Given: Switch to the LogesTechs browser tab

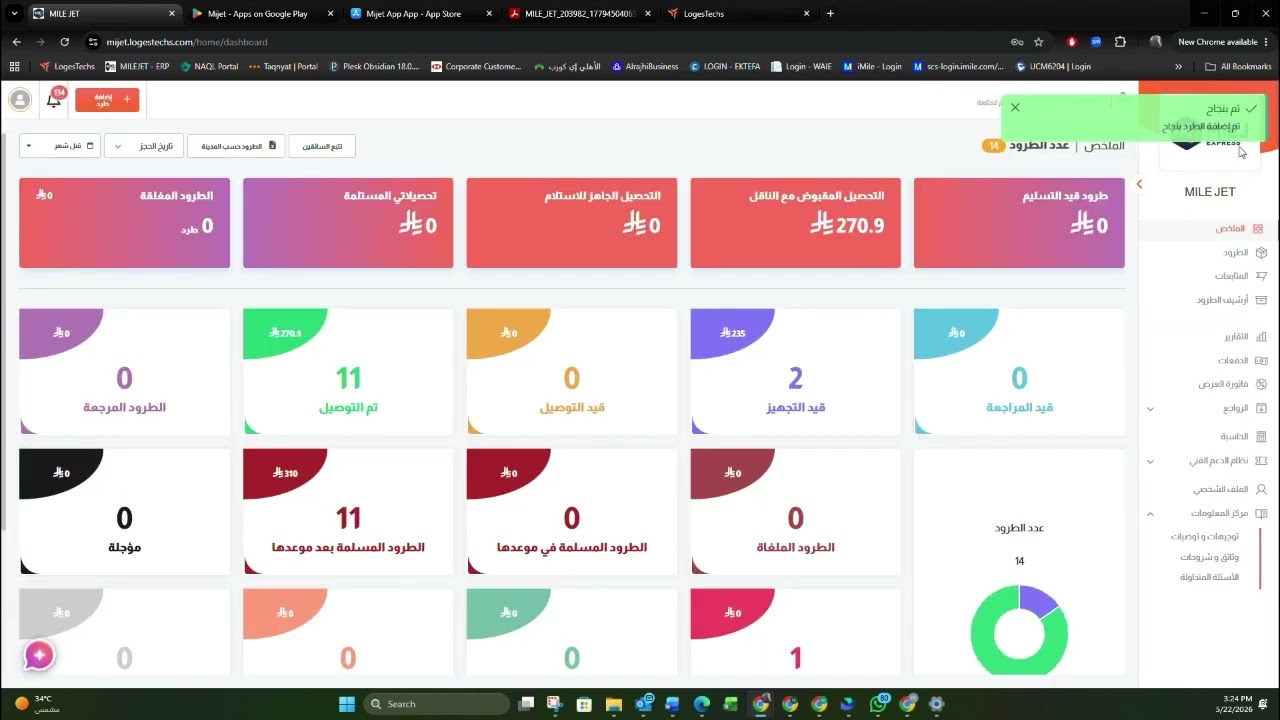Looking at the screenshot, I should [737, 14].
